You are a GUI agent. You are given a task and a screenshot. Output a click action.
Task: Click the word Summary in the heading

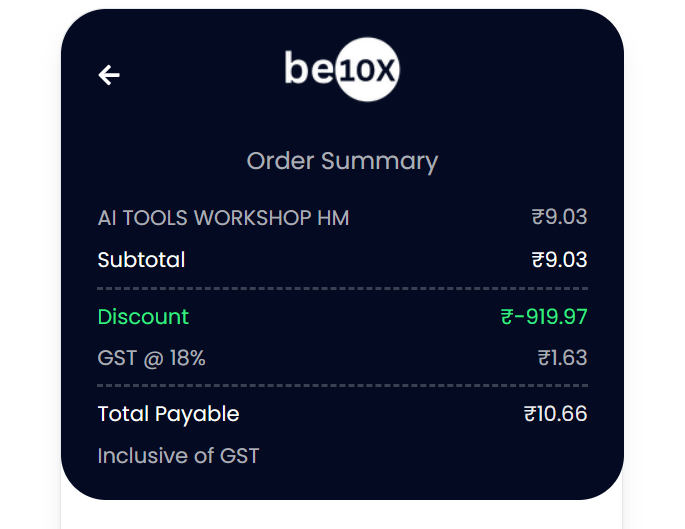click(379, 162)
